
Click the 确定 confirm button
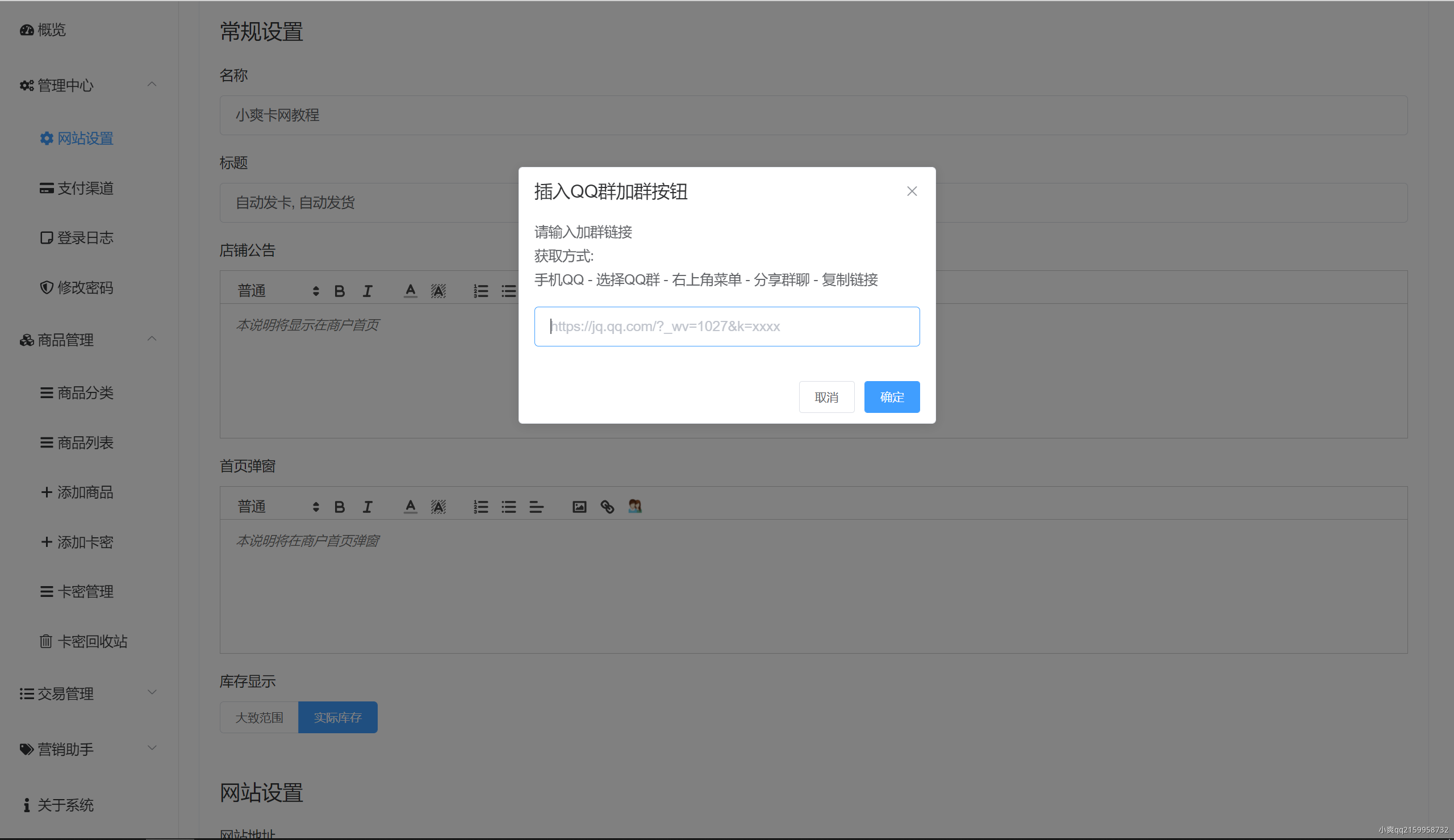tap(892, 397)
